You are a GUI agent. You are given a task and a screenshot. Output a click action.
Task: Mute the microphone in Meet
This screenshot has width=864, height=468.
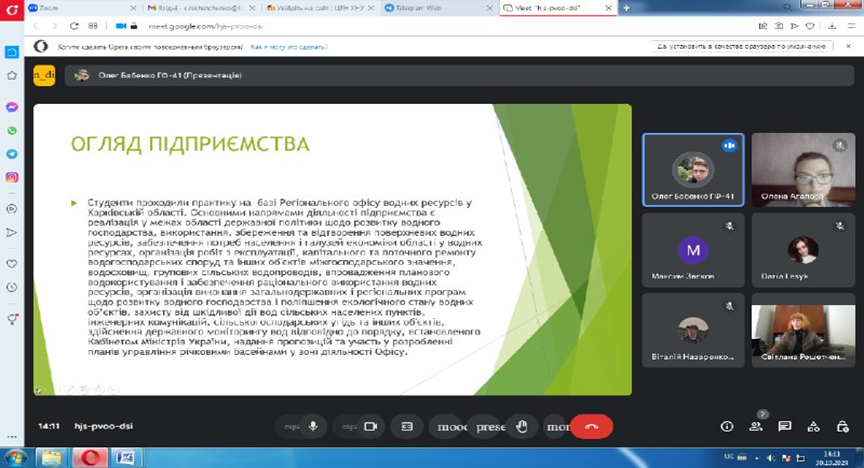click(x=313, y=426)
